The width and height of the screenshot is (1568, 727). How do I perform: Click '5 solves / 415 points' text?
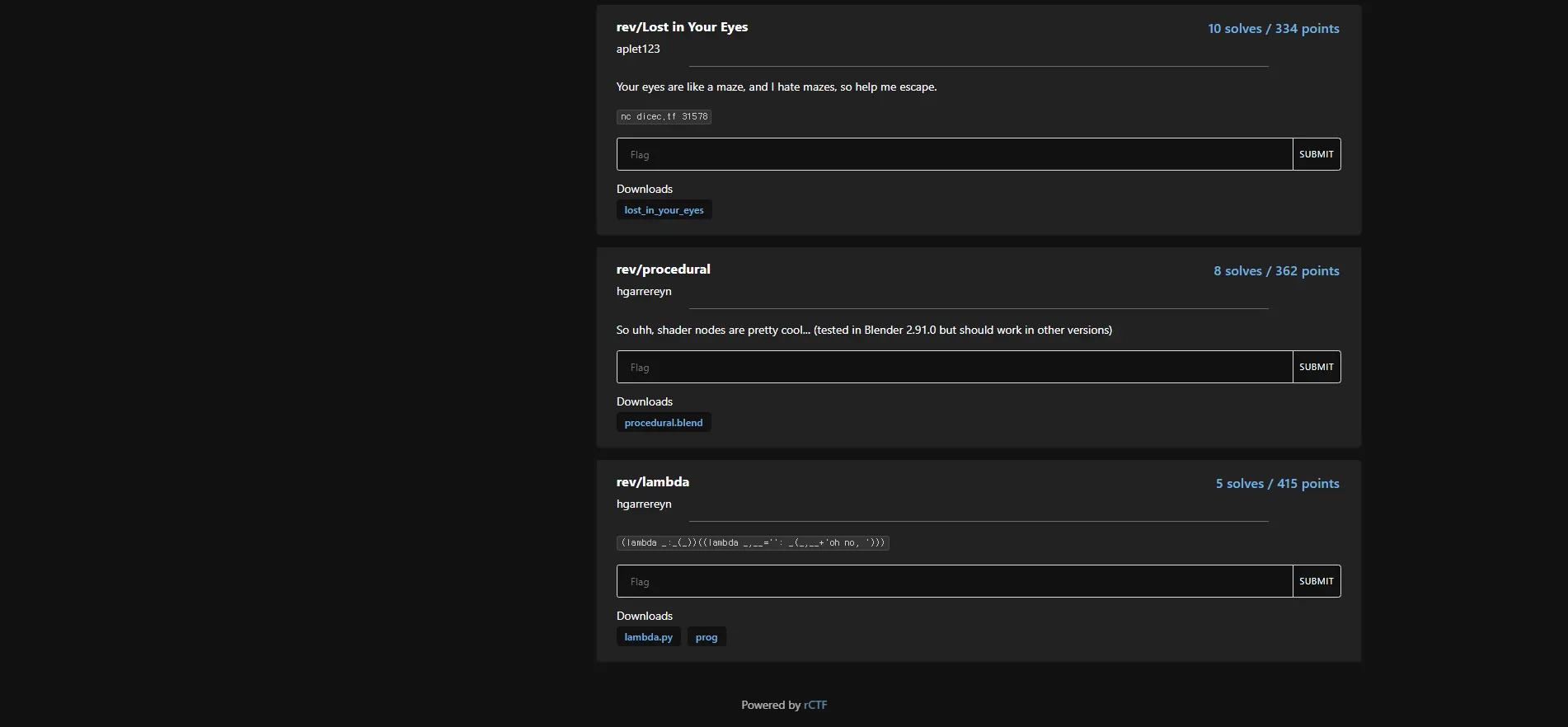[1278, 484]
